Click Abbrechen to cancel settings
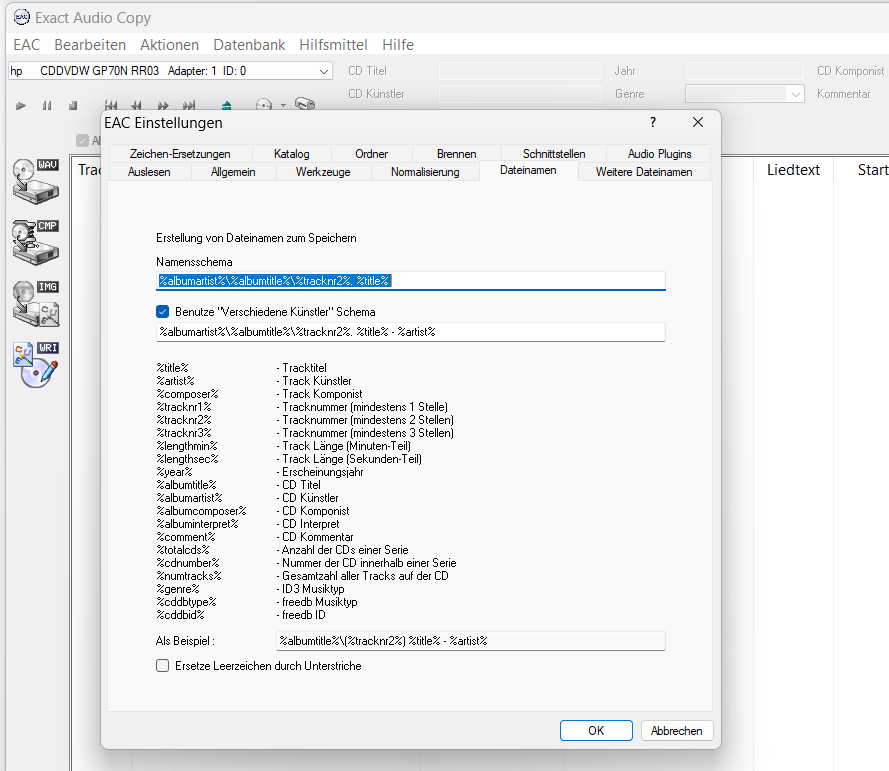889x771 pixels. tap(677, 731)
